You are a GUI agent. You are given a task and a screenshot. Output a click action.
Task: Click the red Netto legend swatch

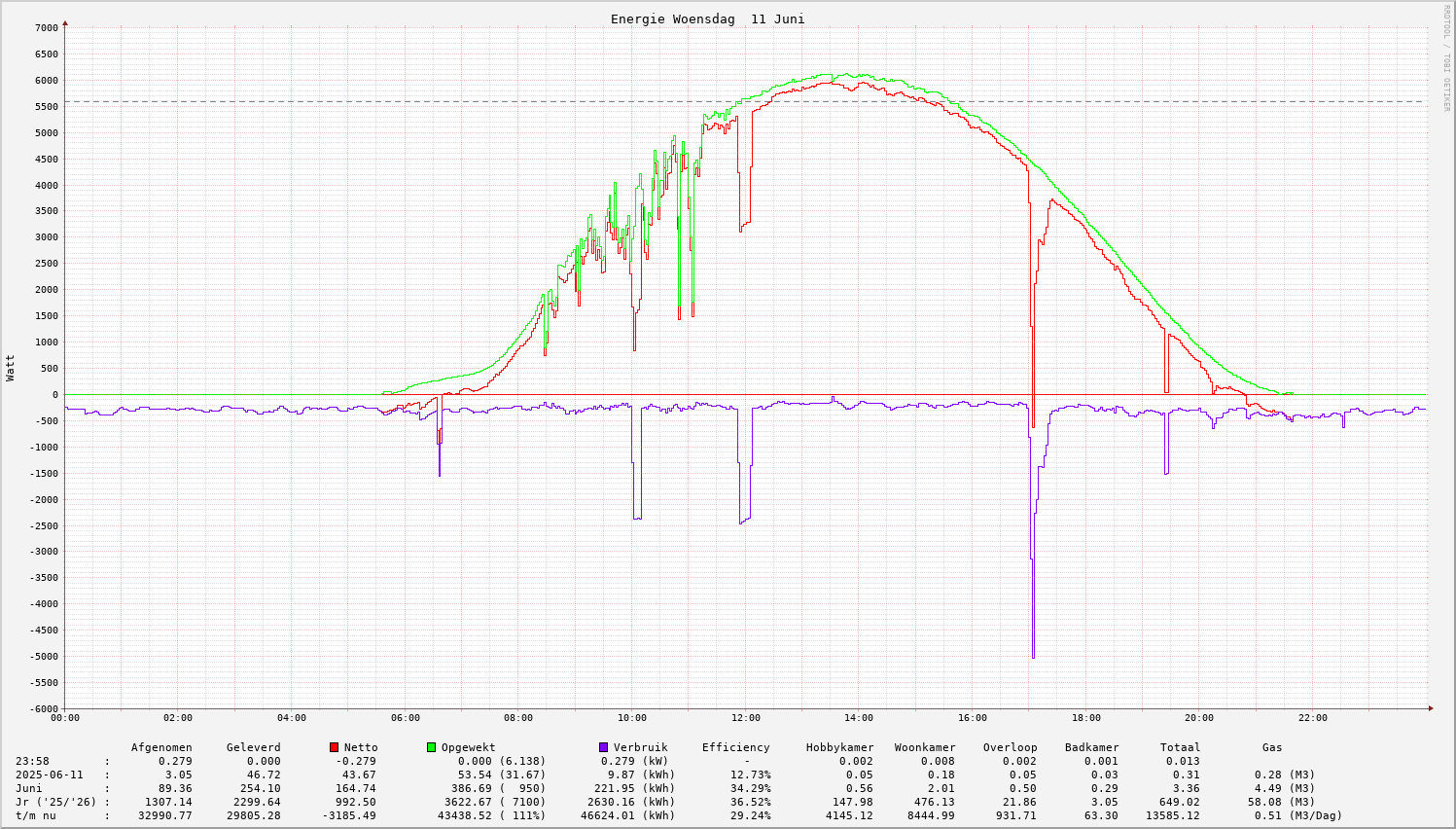[334, 747]
